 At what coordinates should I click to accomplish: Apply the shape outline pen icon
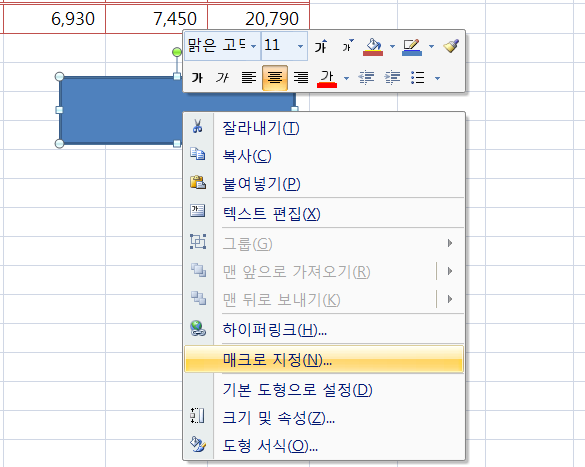coord(412,47)
